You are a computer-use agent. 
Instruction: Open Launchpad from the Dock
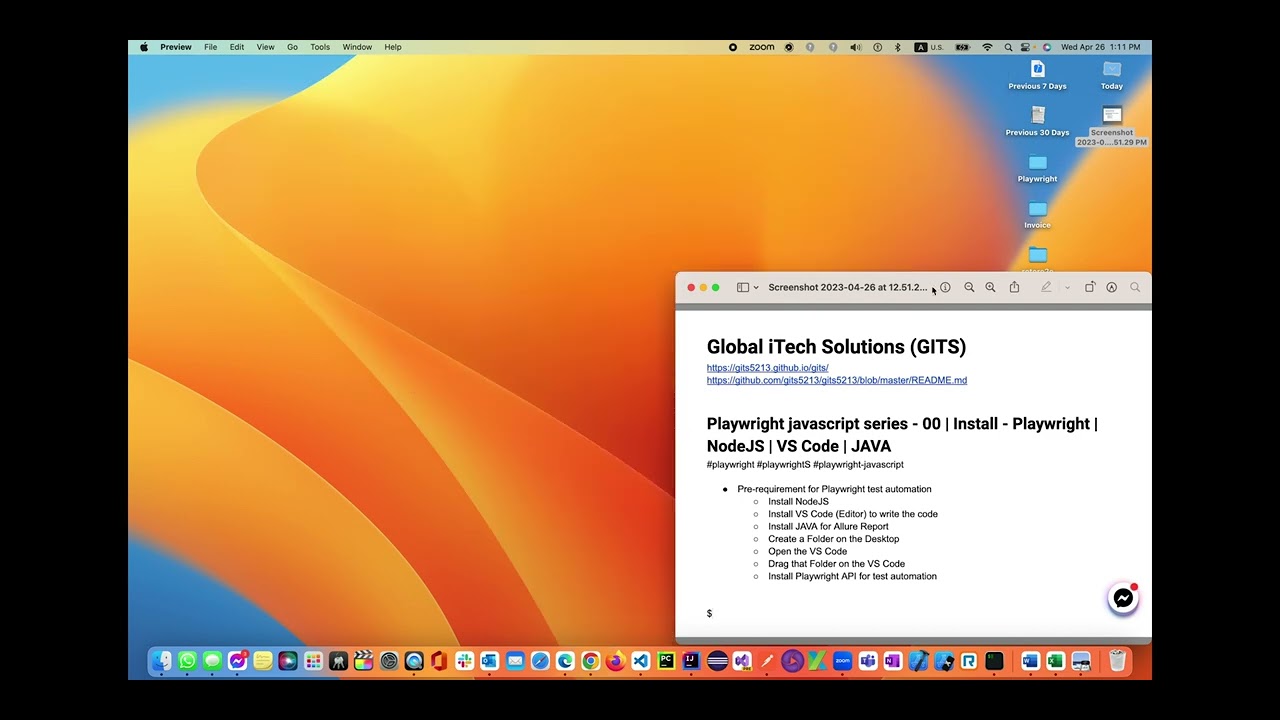pyautogui.click(x=313, y=661)
